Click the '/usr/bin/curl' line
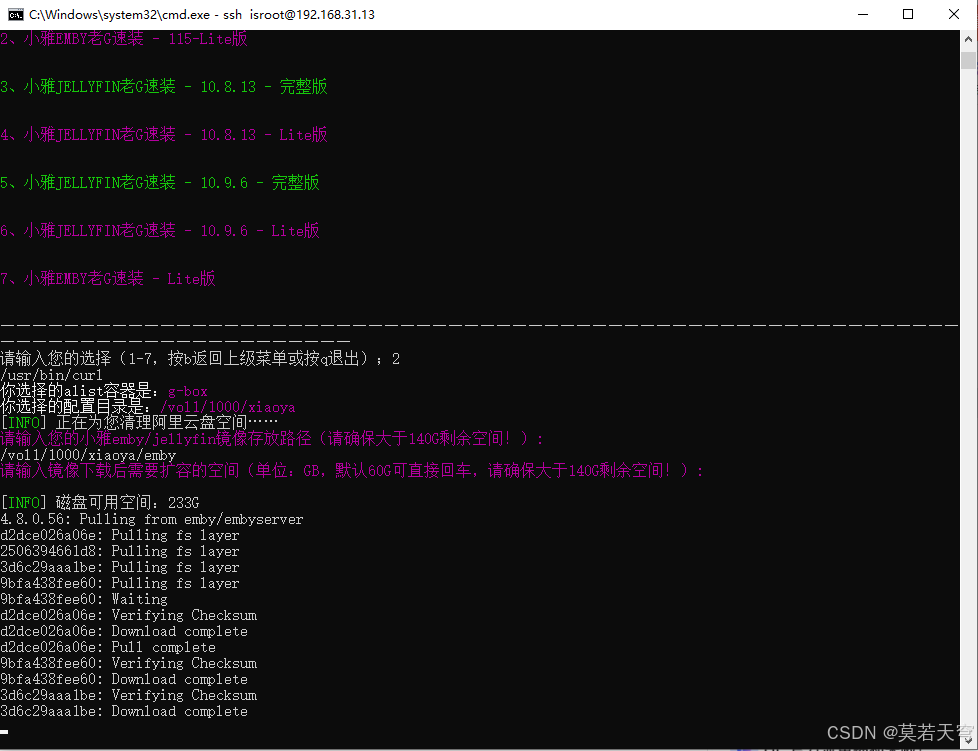This screenshot has height=751, width=978. point(51,376)
